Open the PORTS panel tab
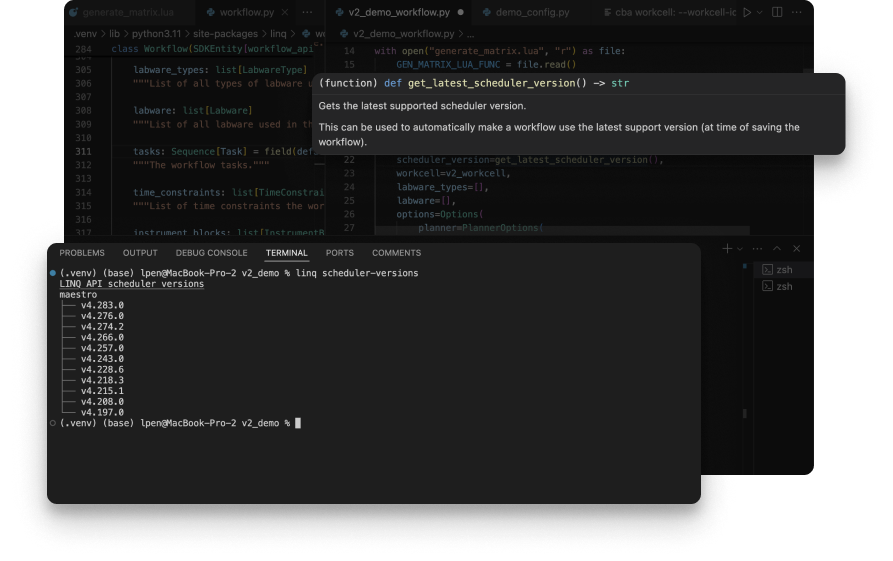 point(339,253)
